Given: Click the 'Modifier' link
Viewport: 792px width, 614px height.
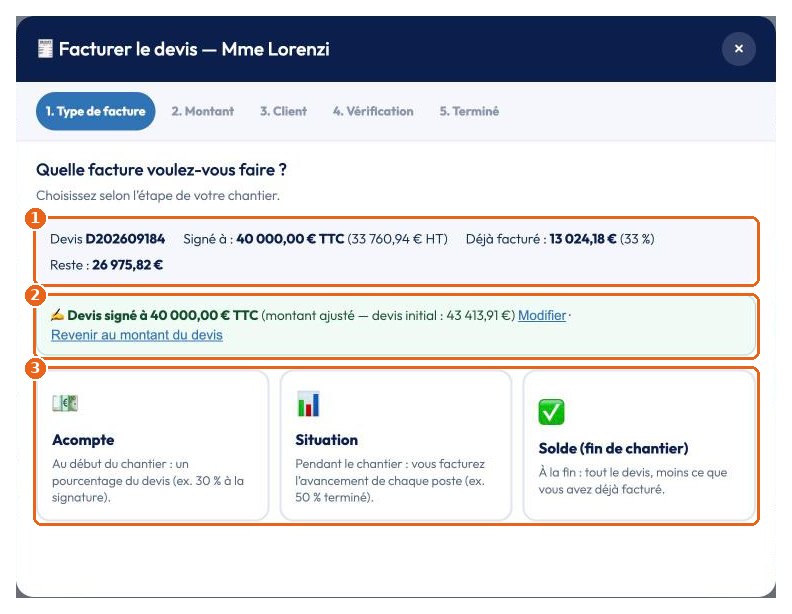Looking at the screenshot, I should pyautogui.click(x=542, y=316).
